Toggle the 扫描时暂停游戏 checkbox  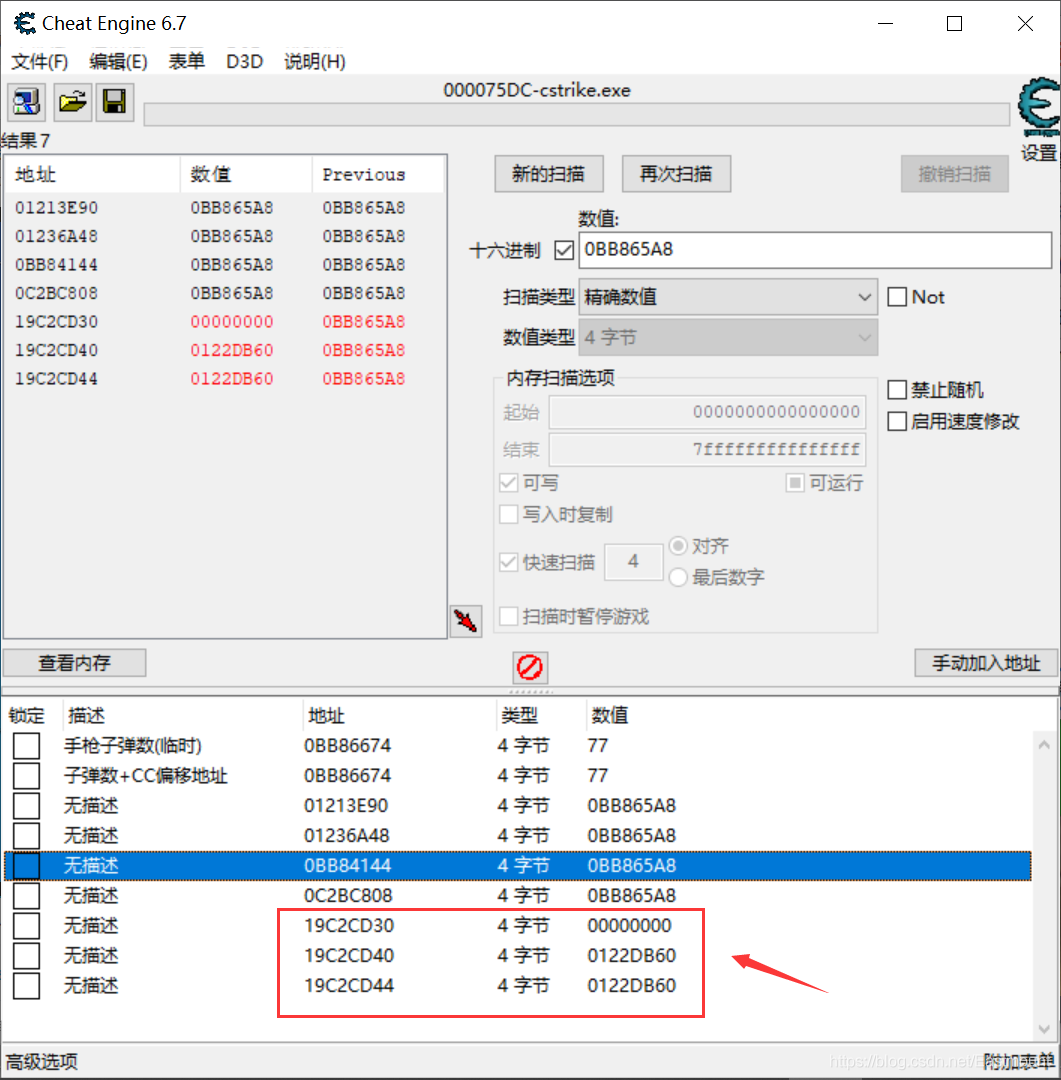[508, 616]
